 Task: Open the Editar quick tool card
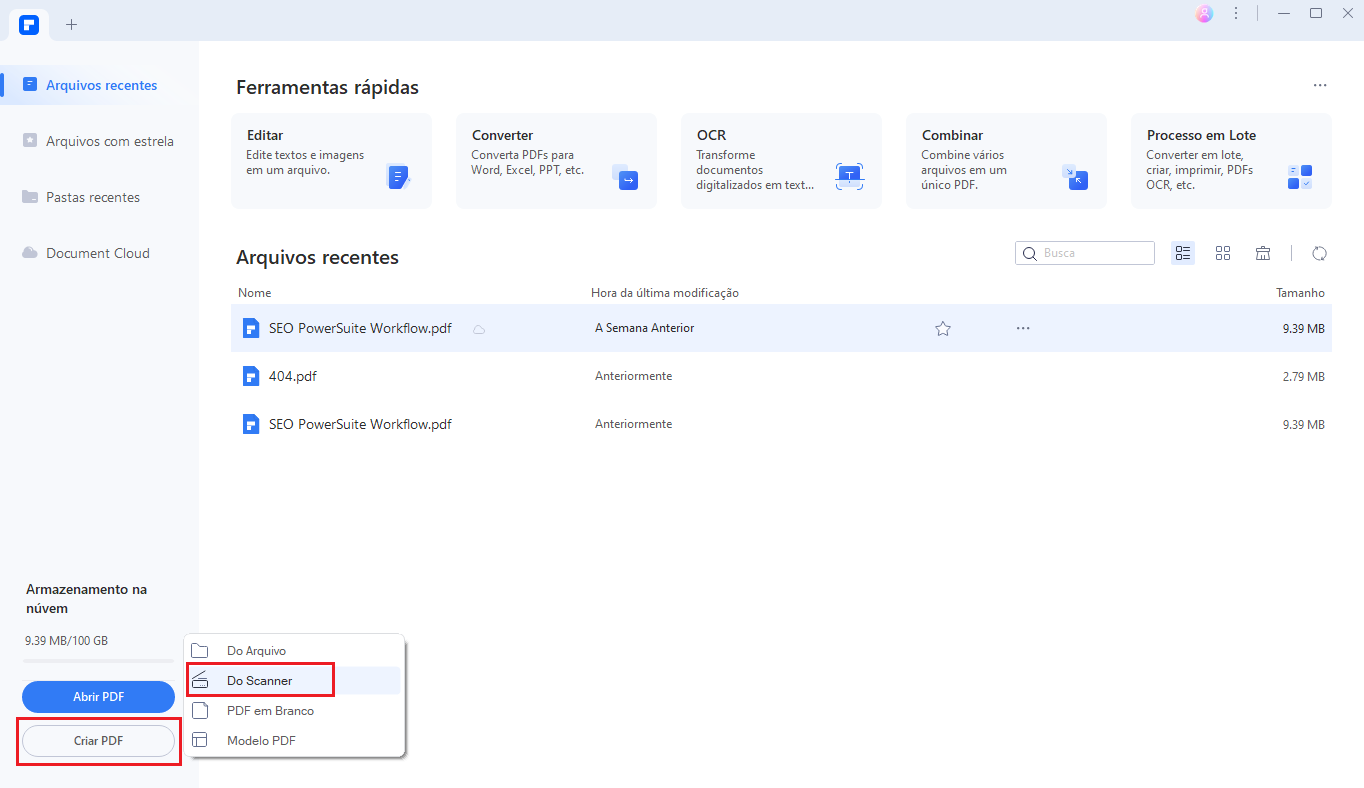[331, 161]
